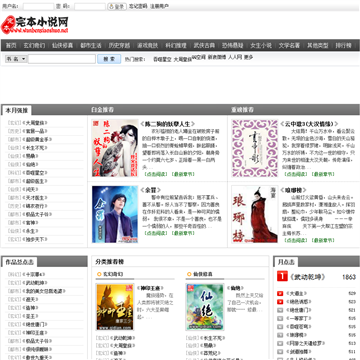This screenshot has width=360, height=360.
Task: Click into the book search text box
Action: (x=62, y=59)
